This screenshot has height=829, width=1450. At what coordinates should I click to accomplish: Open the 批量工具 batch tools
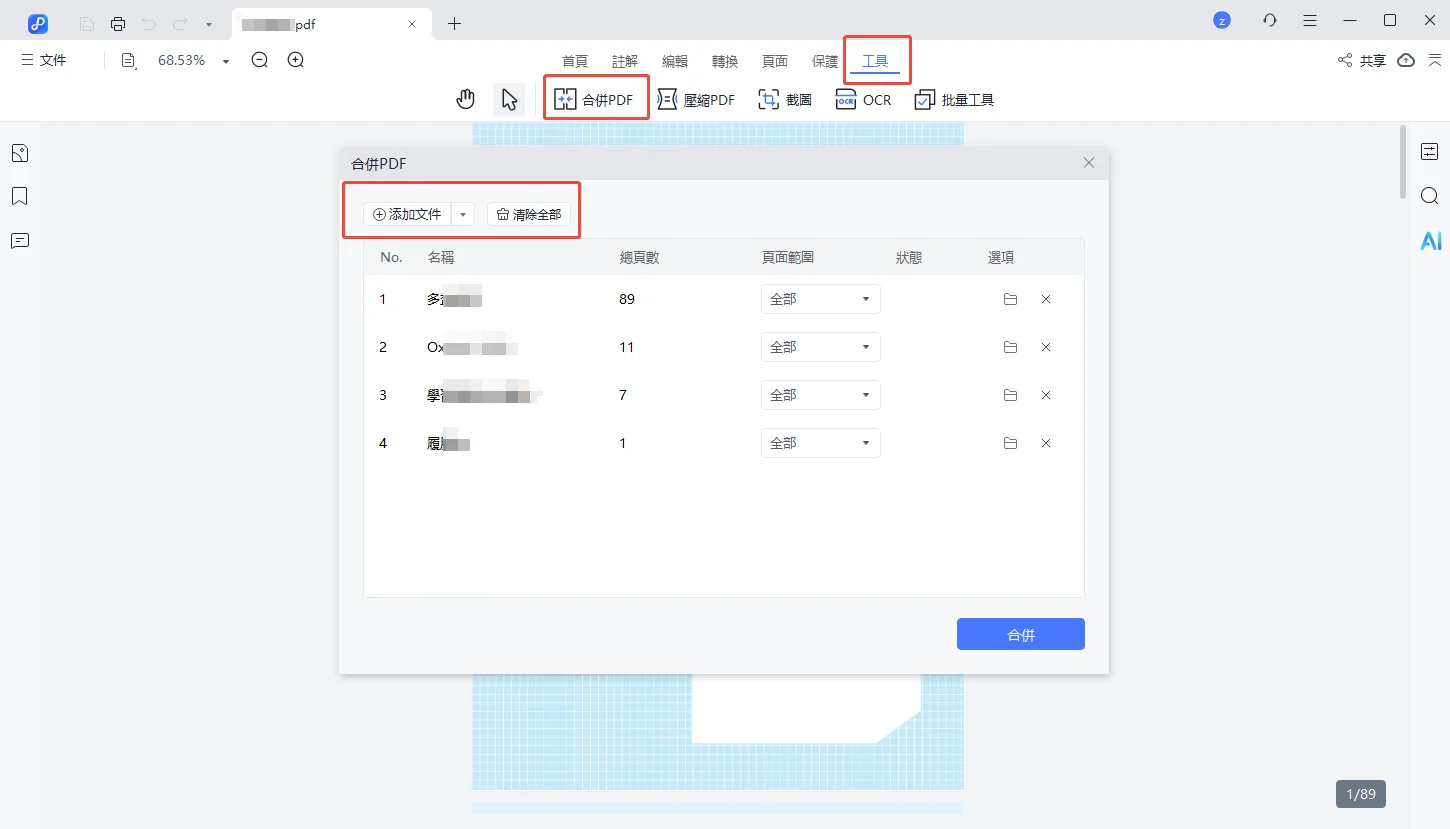pyautogui.click(x=954, y=100)
